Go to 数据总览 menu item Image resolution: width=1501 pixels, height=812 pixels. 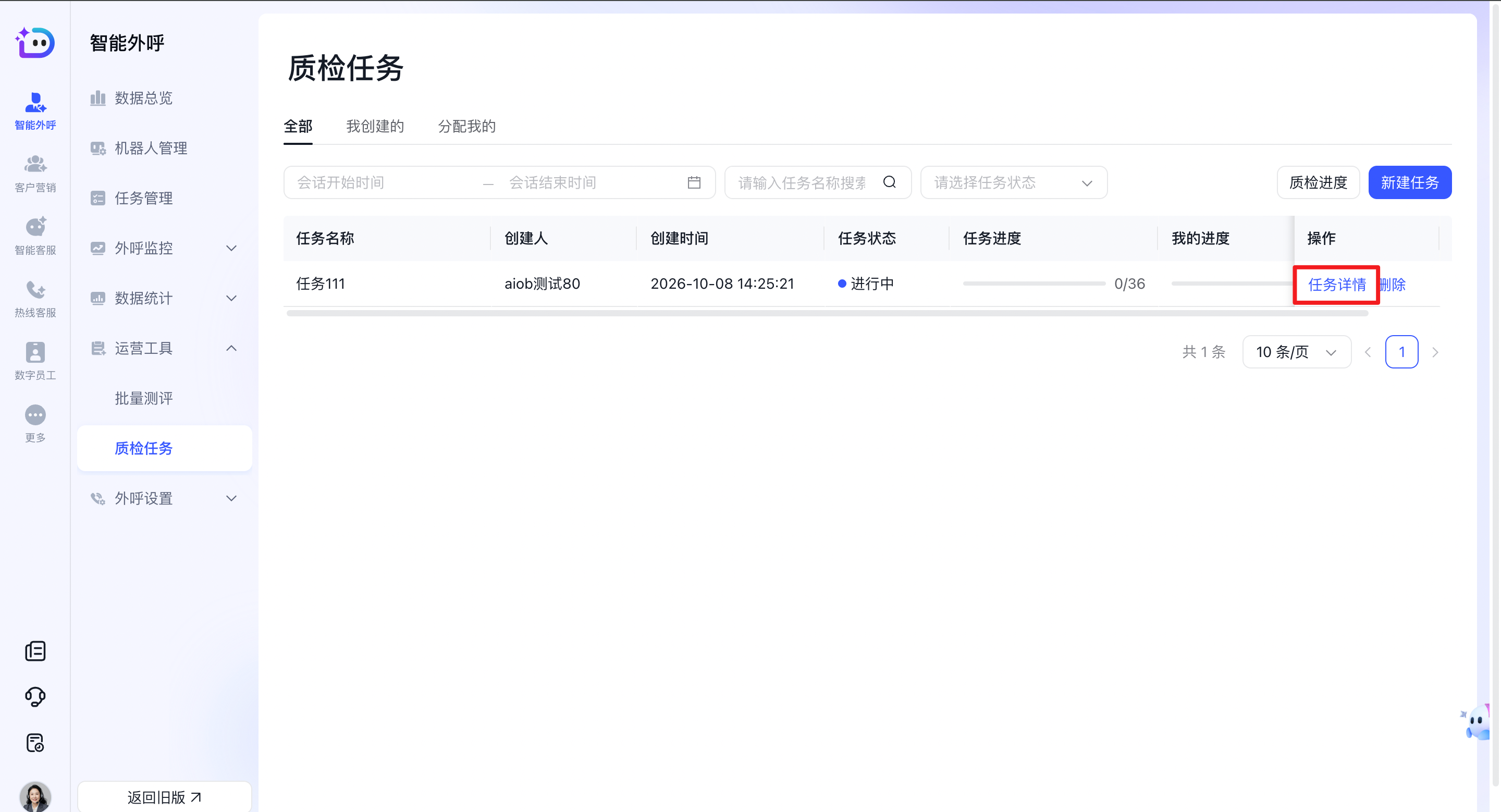[x=164, y=98]
